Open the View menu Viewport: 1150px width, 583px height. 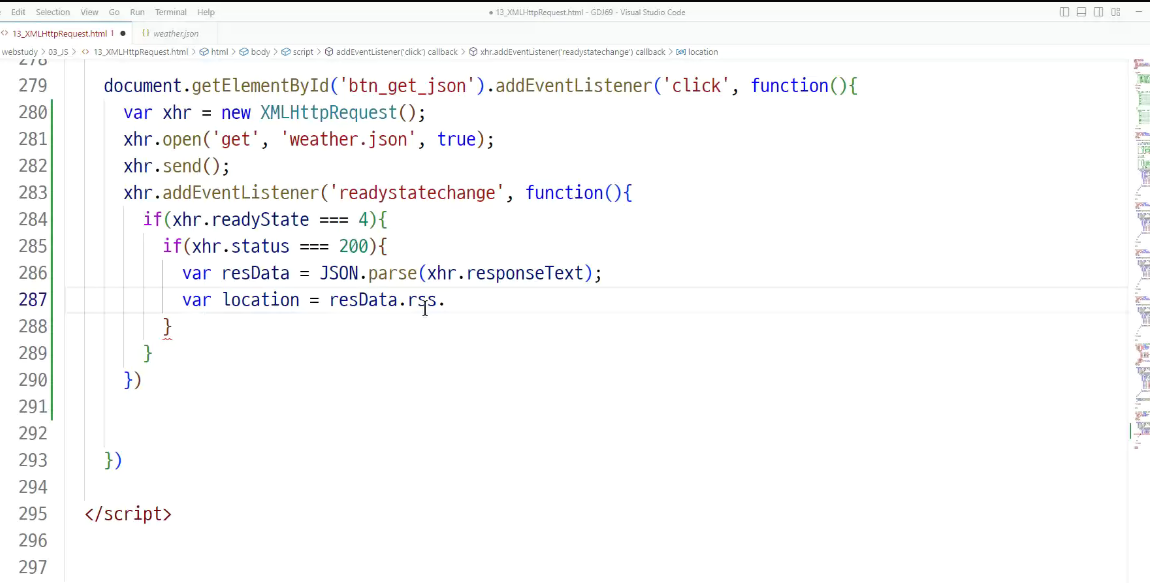click(x=89, y=12)
